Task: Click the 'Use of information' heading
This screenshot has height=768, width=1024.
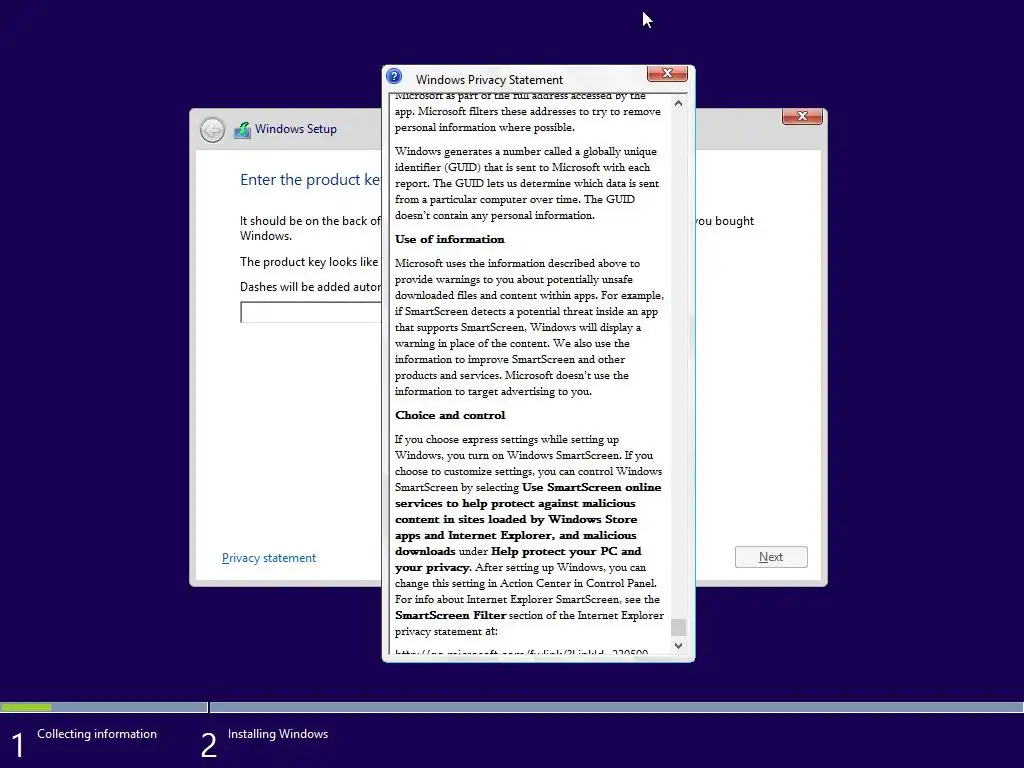Action: tap(449, 239)
